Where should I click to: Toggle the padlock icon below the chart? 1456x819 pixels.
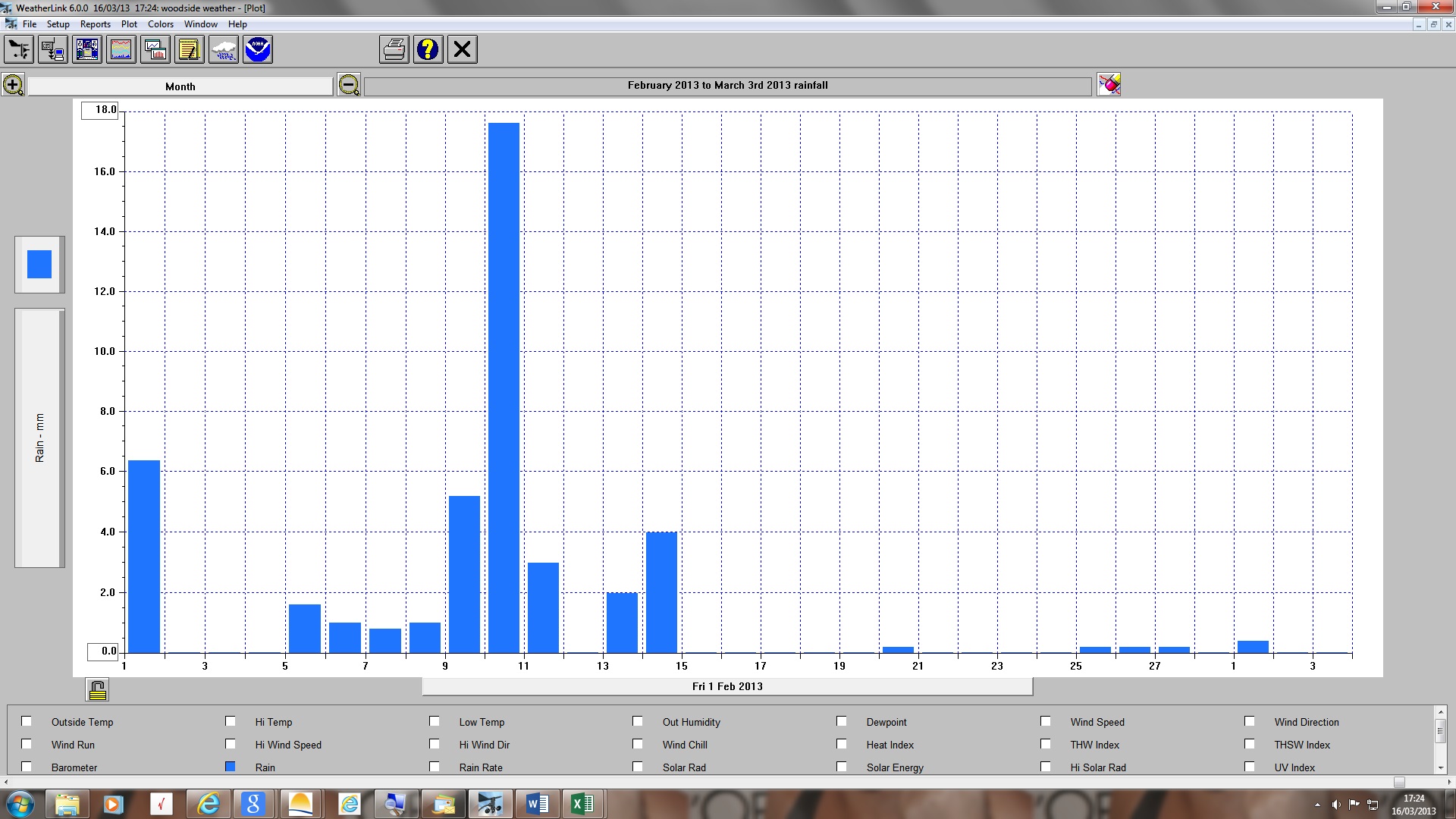tap(97, 689)
